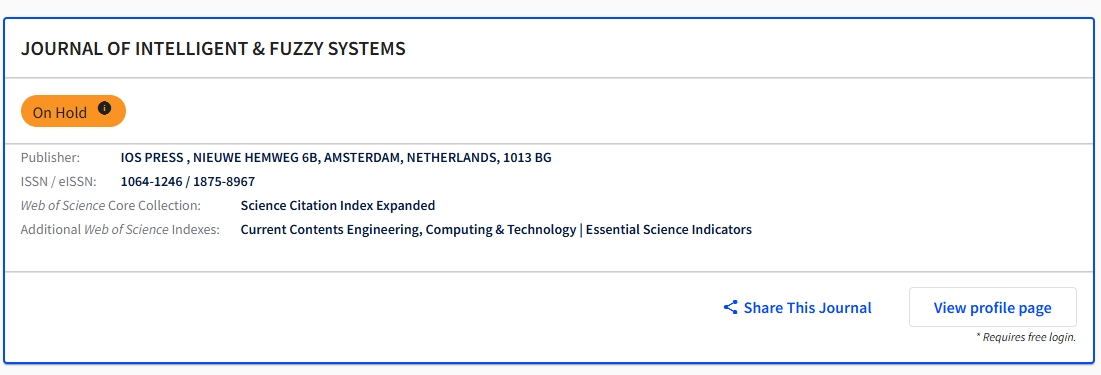Screen dimensions: 1101x375
Task: Select the Journal of Intelligent & Fuzzy Systems title
Action: pyautogui.click(x=213, y=48)
